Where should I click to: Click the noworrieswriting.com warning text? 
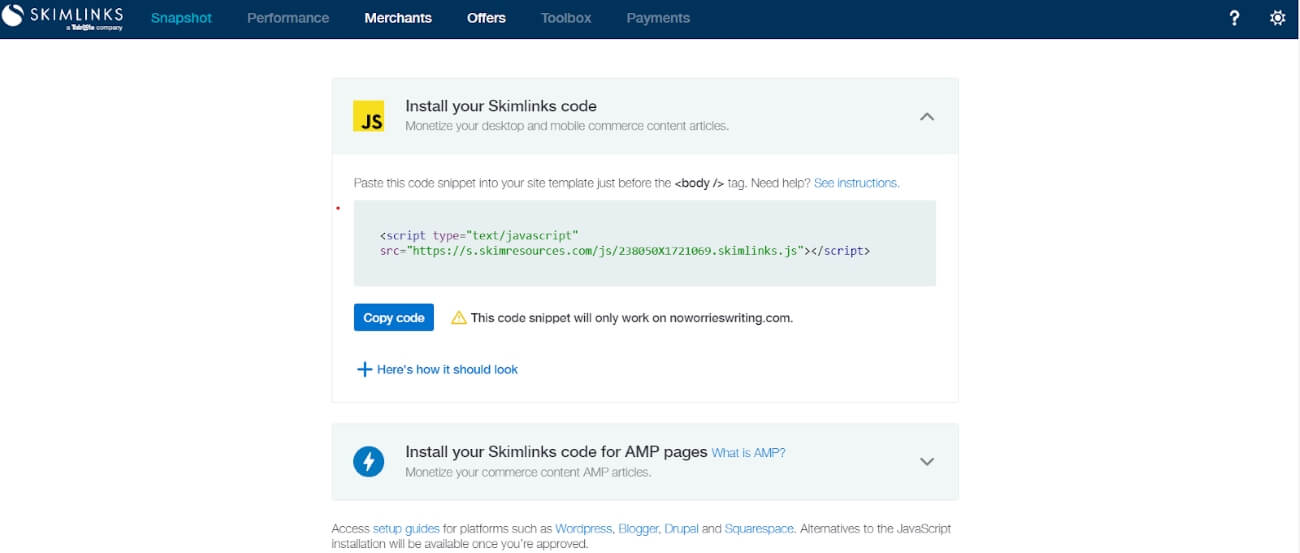click(x=632, y=318)
